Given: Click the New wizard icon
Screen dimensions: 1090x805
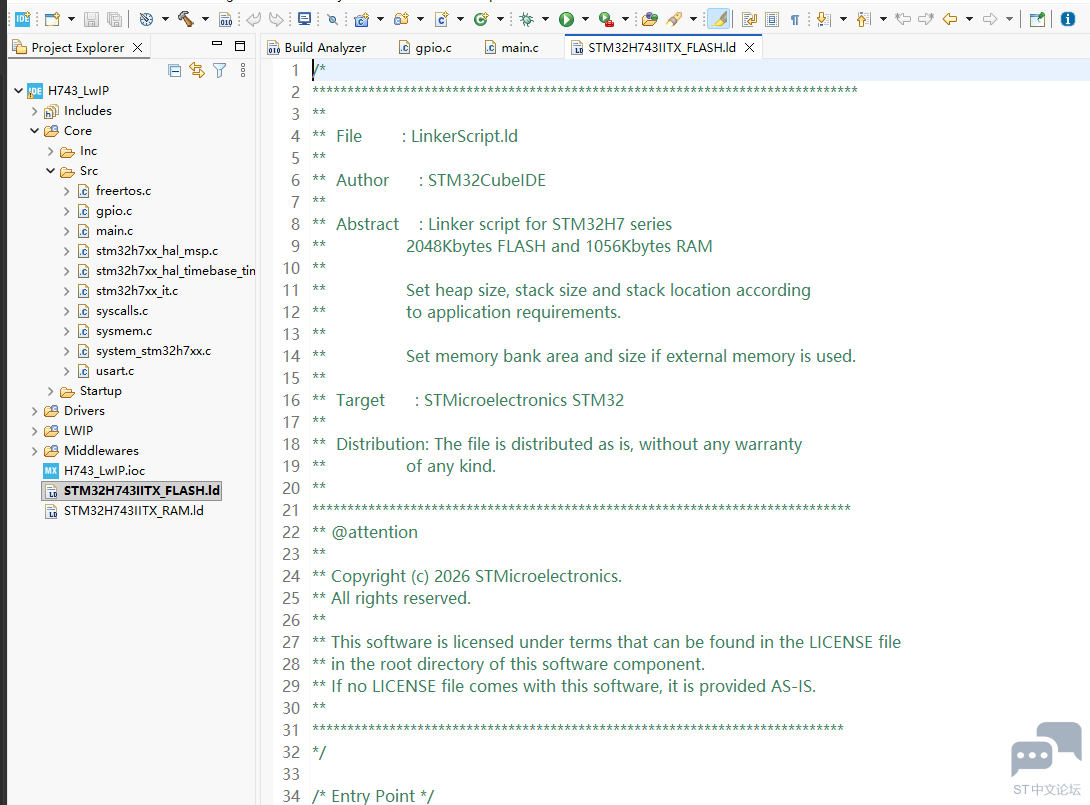Looking at the screenshot, I should click(52, 19).
